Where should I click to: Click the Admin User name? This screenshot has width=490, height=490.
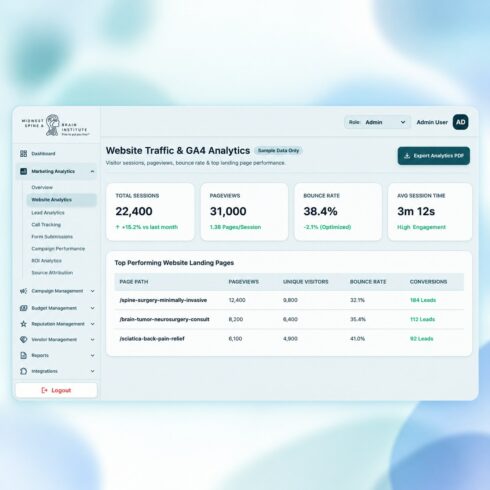432,122
